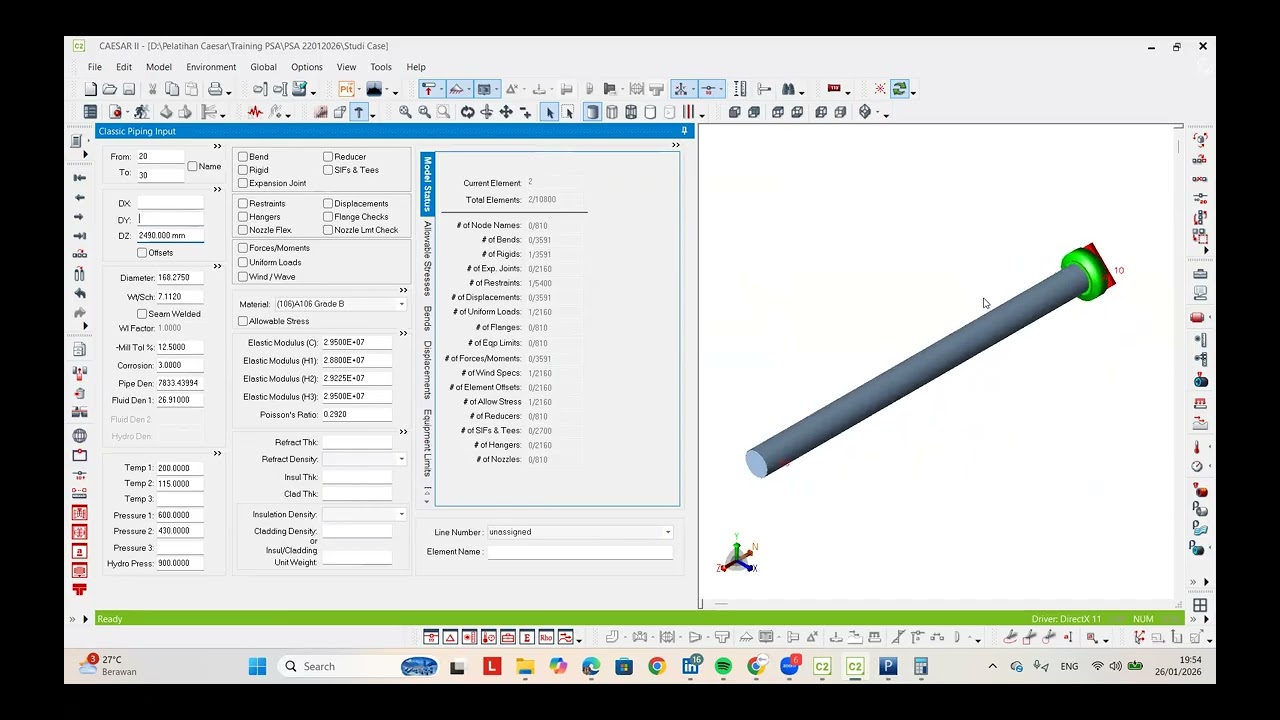Click the Plt plot toolbar icon

point(345,89)
